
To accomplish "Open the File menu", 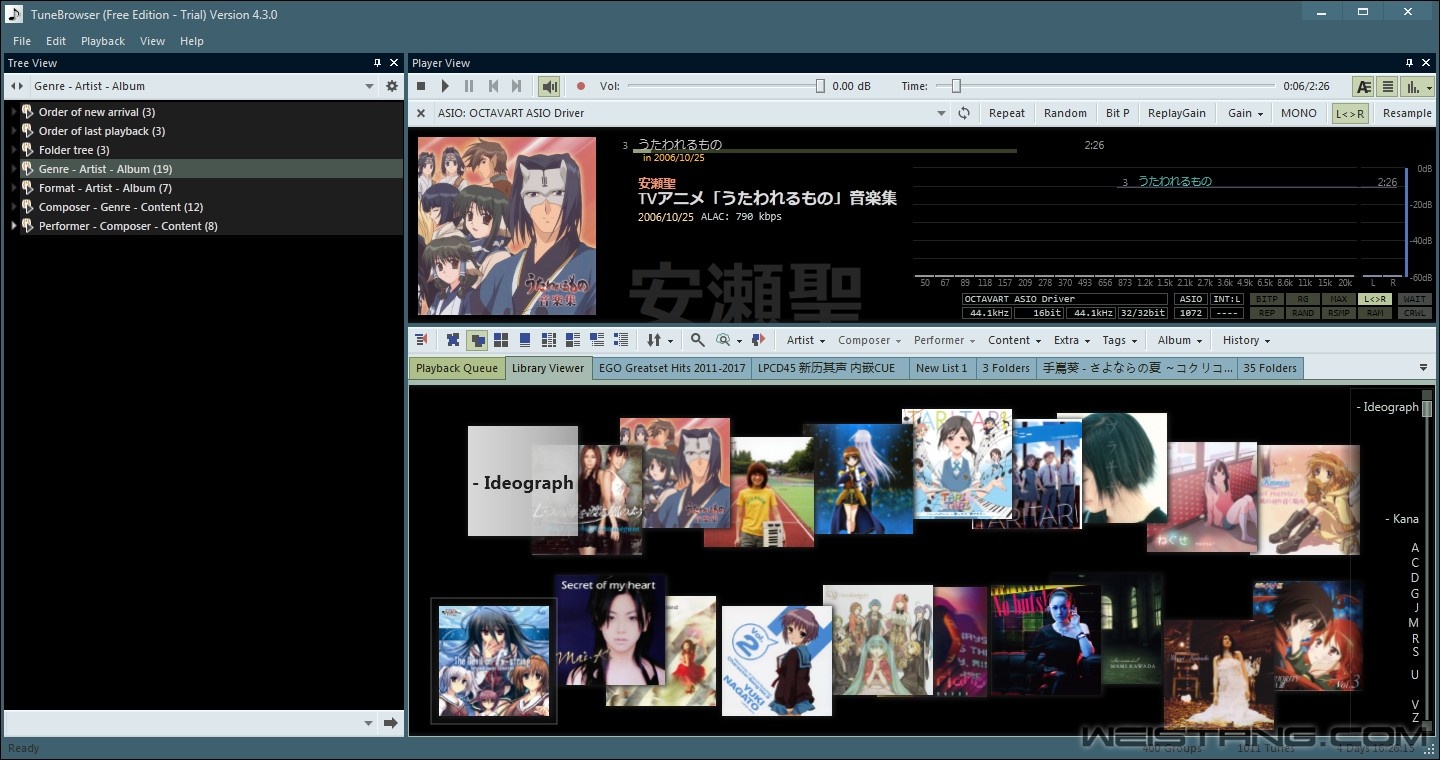I will (x=21, y=41).
